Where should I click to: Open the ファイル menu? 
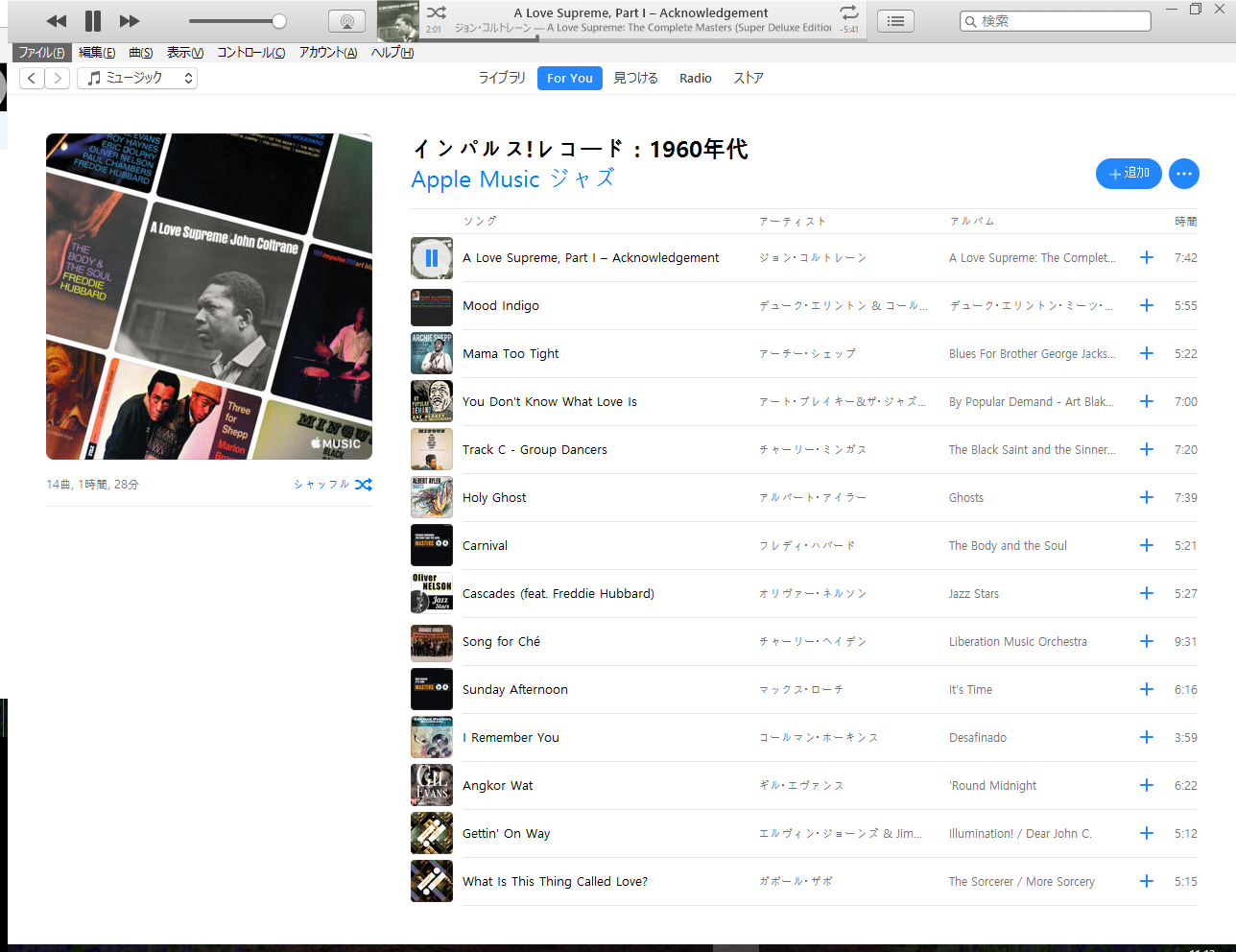[x=41, y=53]
